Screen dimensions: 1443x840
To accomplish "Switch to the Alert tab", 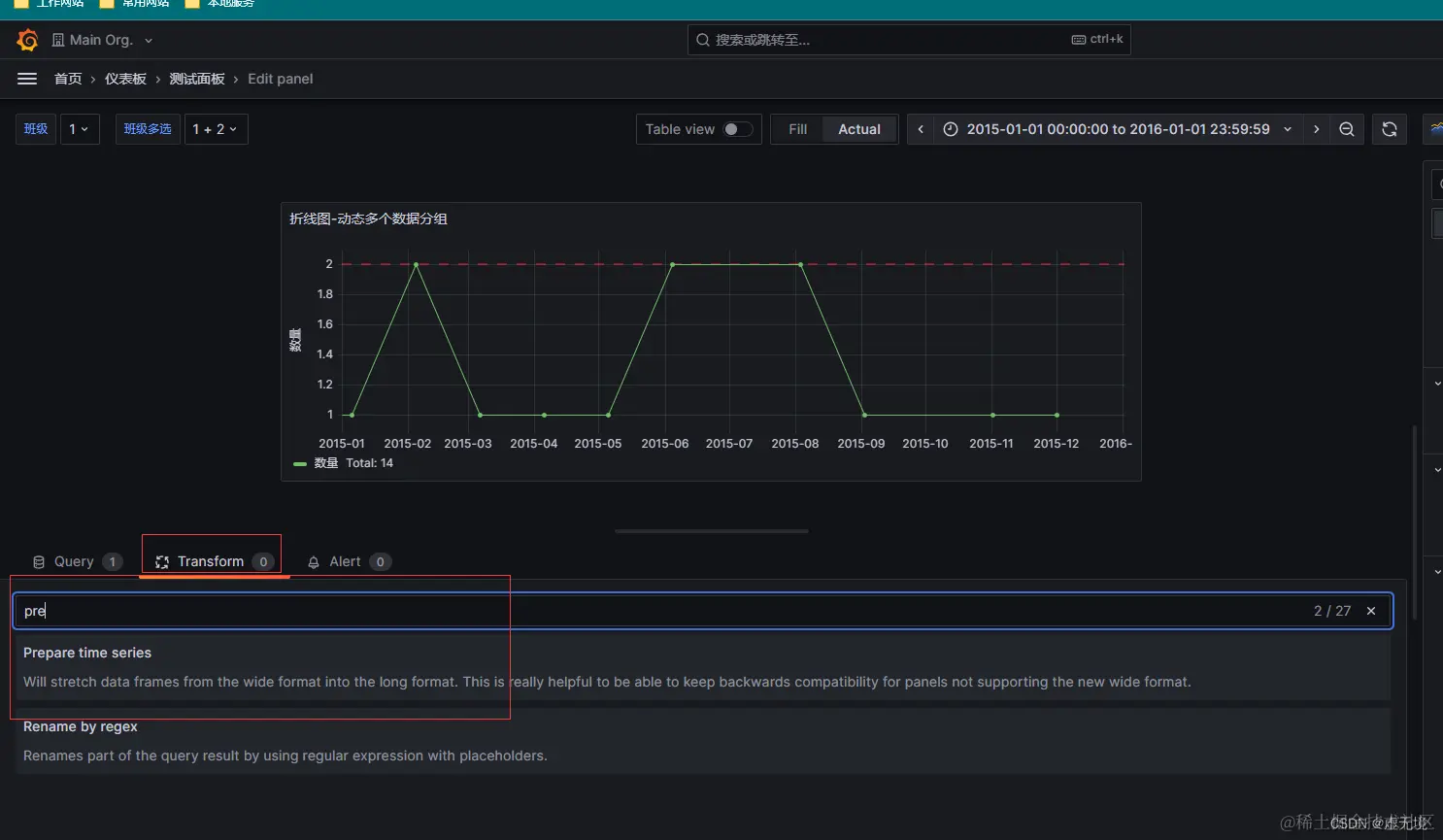I will coord(349,561).
